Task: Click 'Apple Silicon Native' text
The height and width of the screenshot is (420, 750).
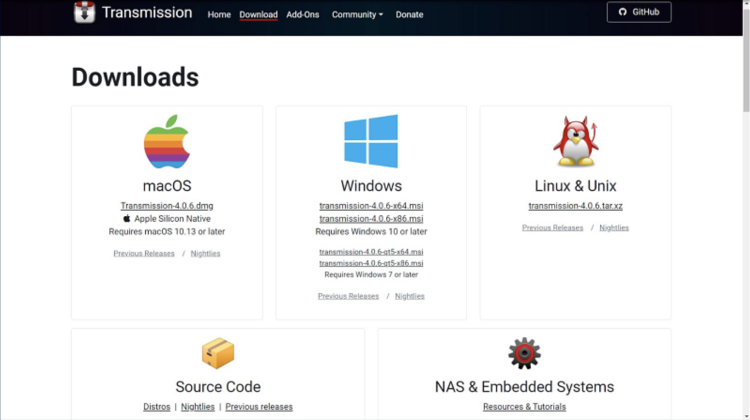Action: point(172,219)
